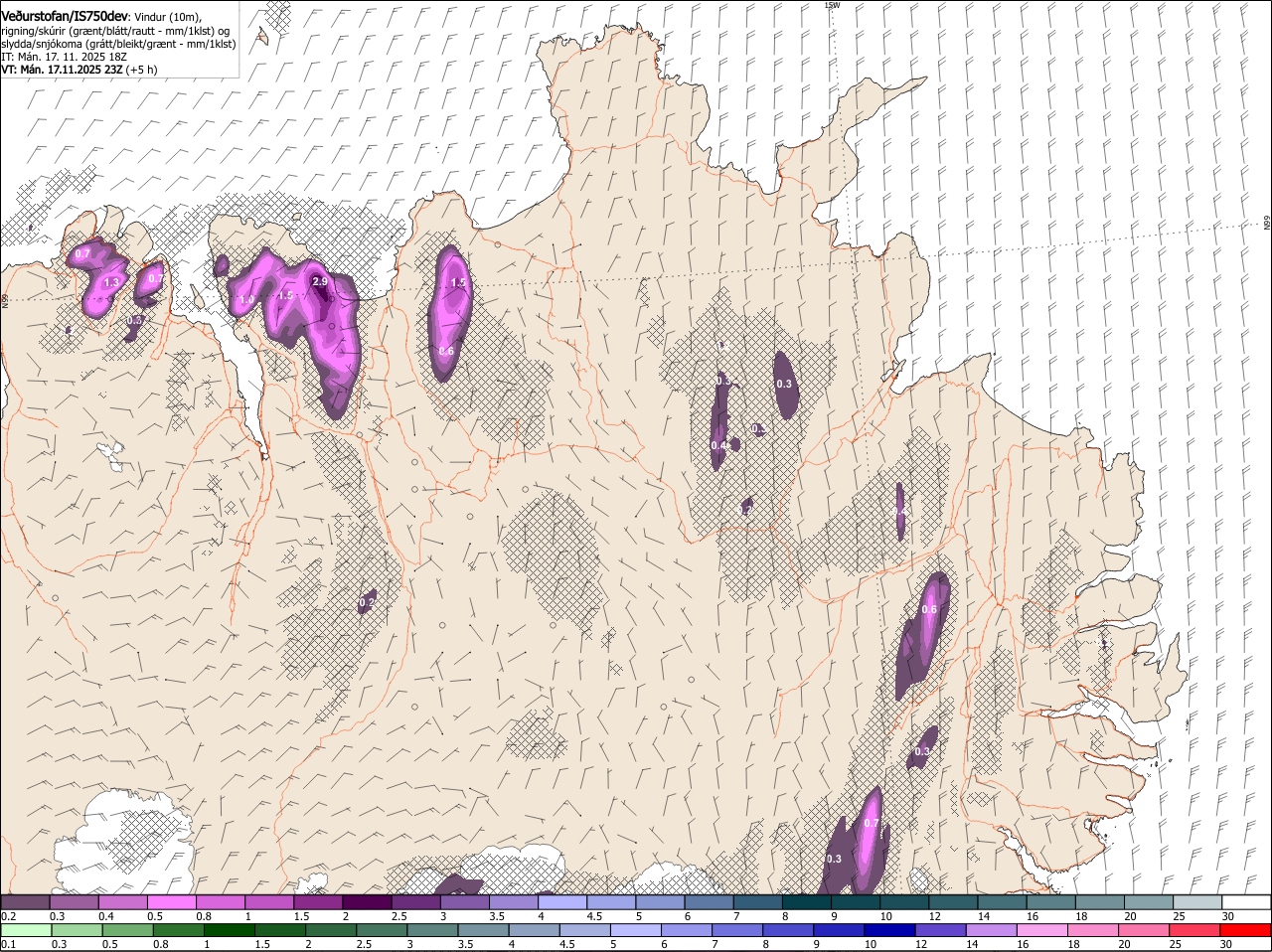Click the 1.3 precipitation value on the map
1272x952 pixels.
click(x=111, y=283)
